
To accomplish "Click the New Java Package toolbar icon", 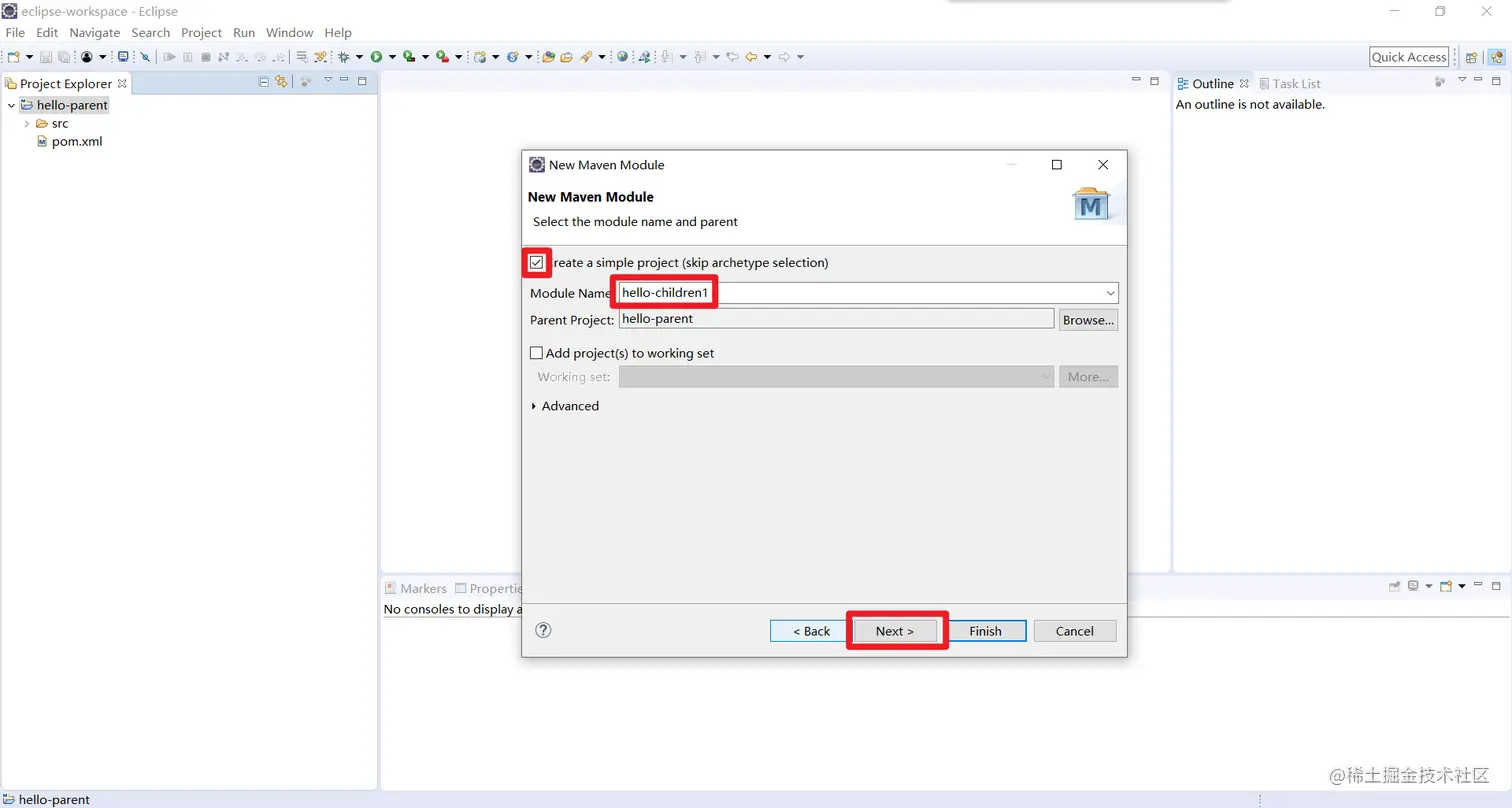I will (x=479, y=57).
